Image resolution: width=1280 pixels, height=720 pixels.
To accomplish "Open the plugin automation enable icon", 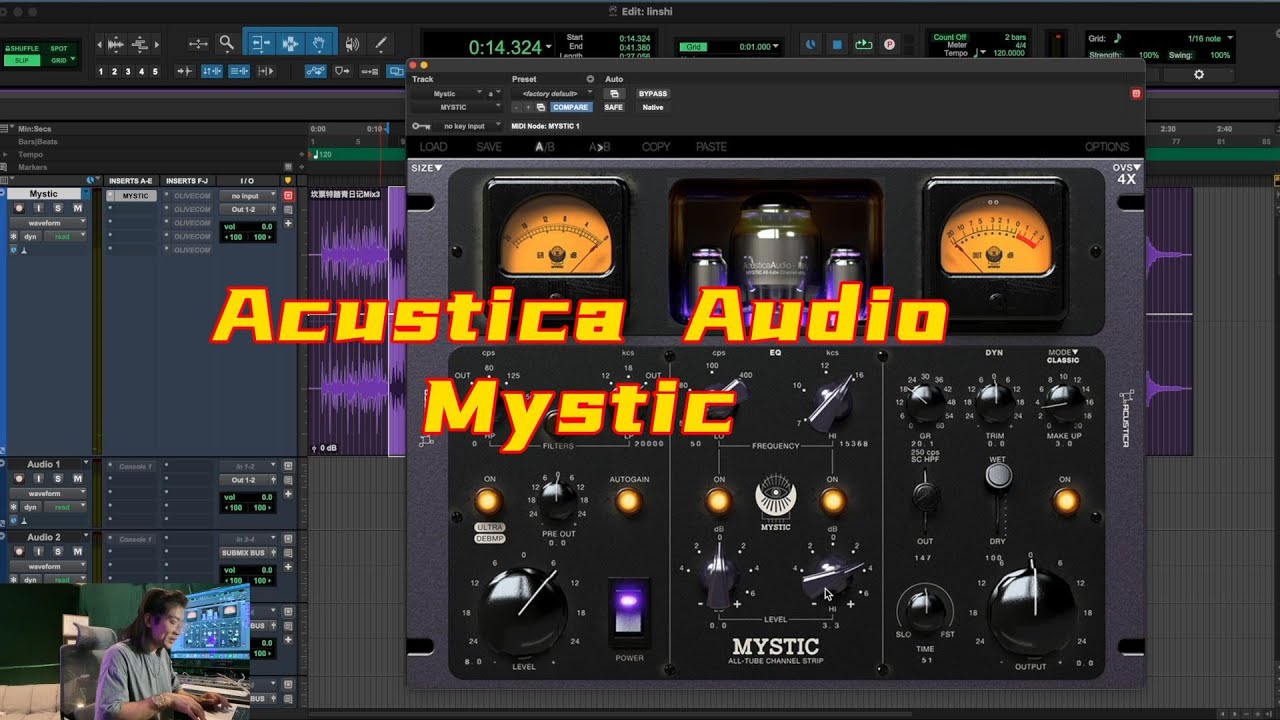I will [x=616, y=93].
